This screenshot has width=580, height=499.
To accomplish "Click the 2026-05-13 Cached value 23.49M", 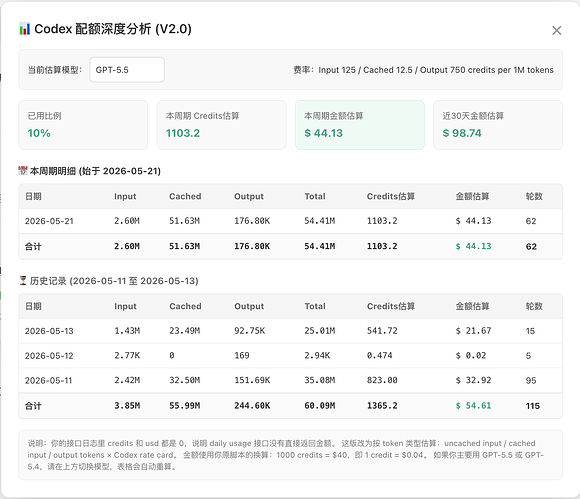I will (x=185, y=331).
